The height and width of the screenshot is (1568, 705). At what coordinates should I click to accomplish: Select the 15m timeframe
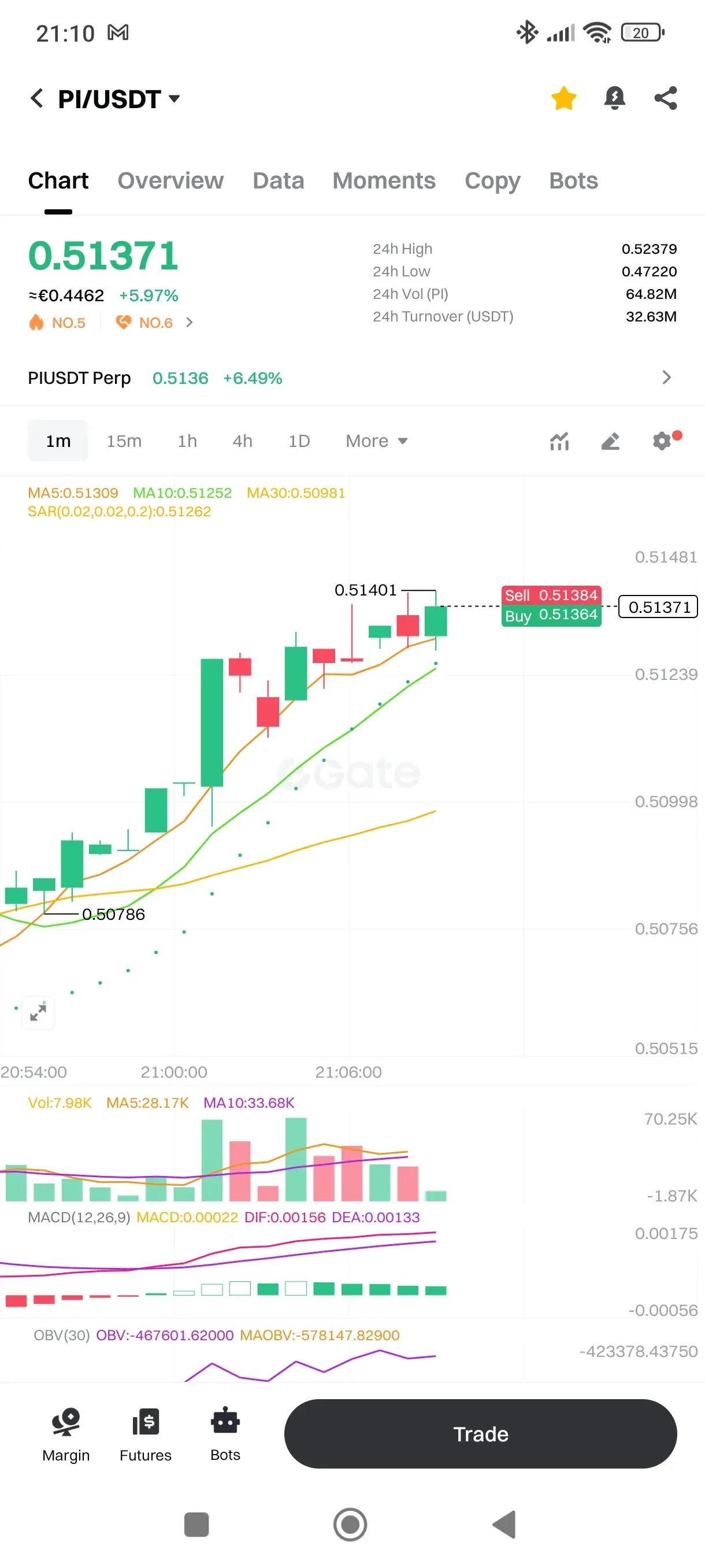point(124,441)
